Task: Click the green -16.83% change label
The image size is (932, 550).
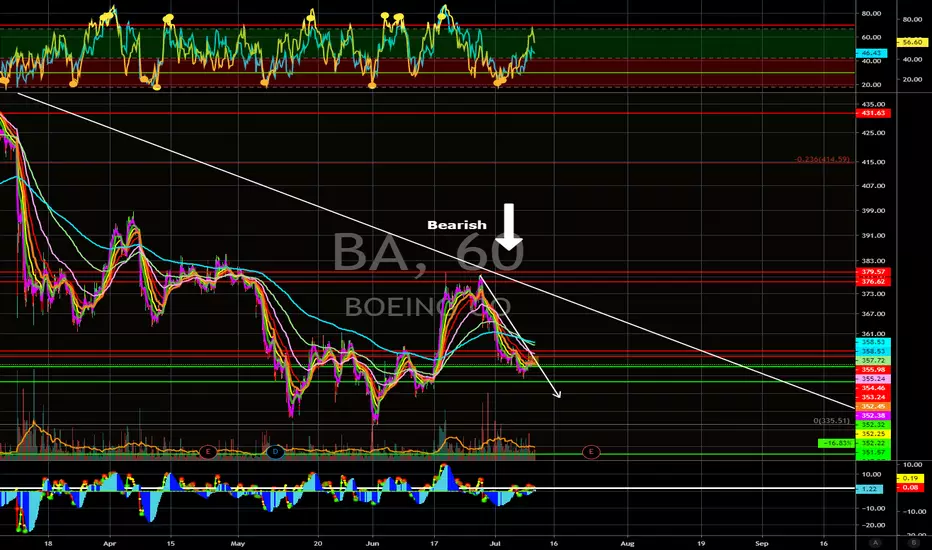Action: click(836, 443)
